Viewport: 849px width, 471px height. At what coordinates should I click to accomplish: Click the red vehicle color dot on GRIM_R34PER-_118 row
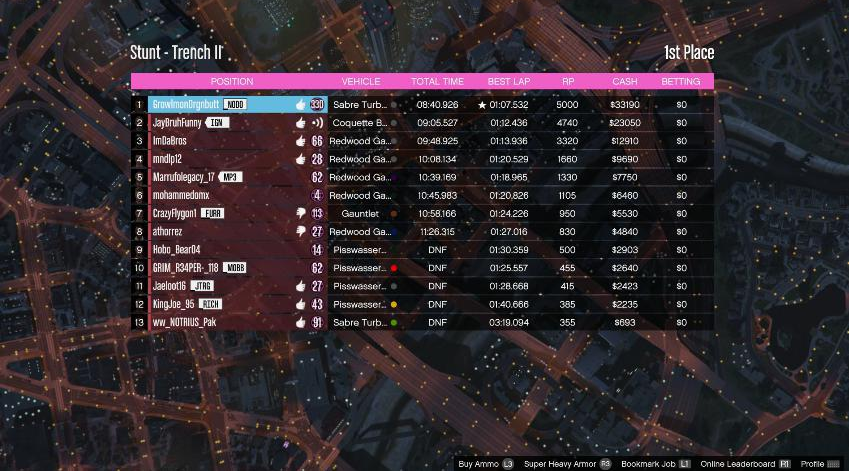394,268
